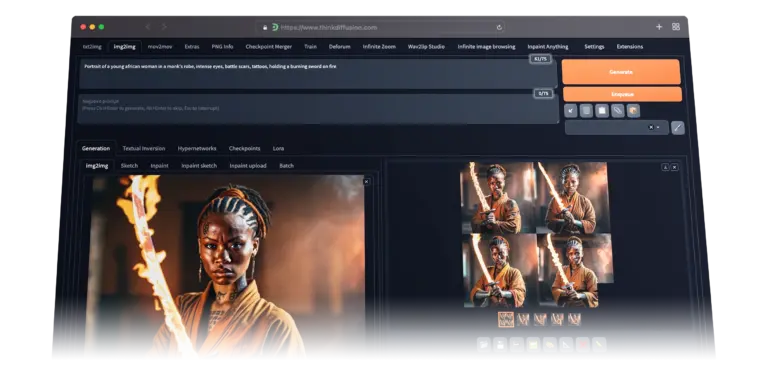Open the Checkpoints sub-tab
Viewport: 768px width, 376px height.
pos(244,148)
